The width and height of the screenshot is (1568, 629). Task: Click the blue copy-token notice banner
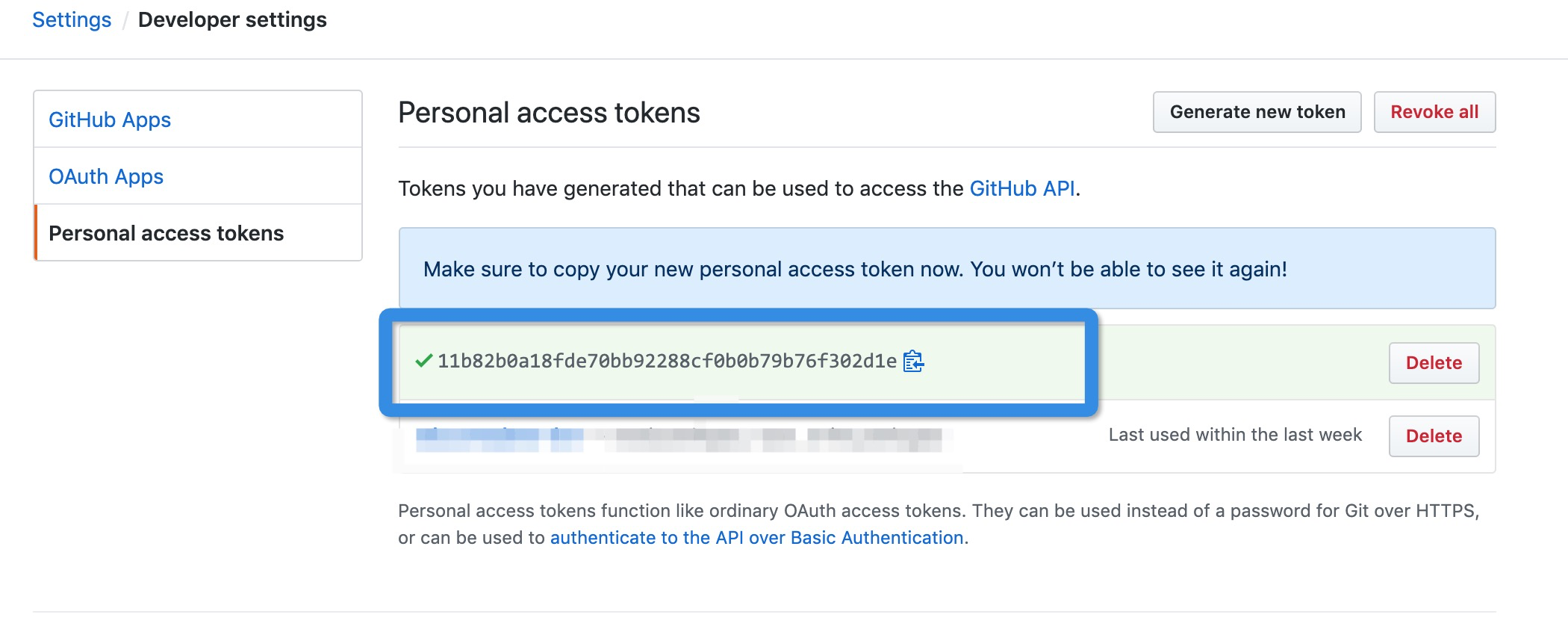(947, 268)
